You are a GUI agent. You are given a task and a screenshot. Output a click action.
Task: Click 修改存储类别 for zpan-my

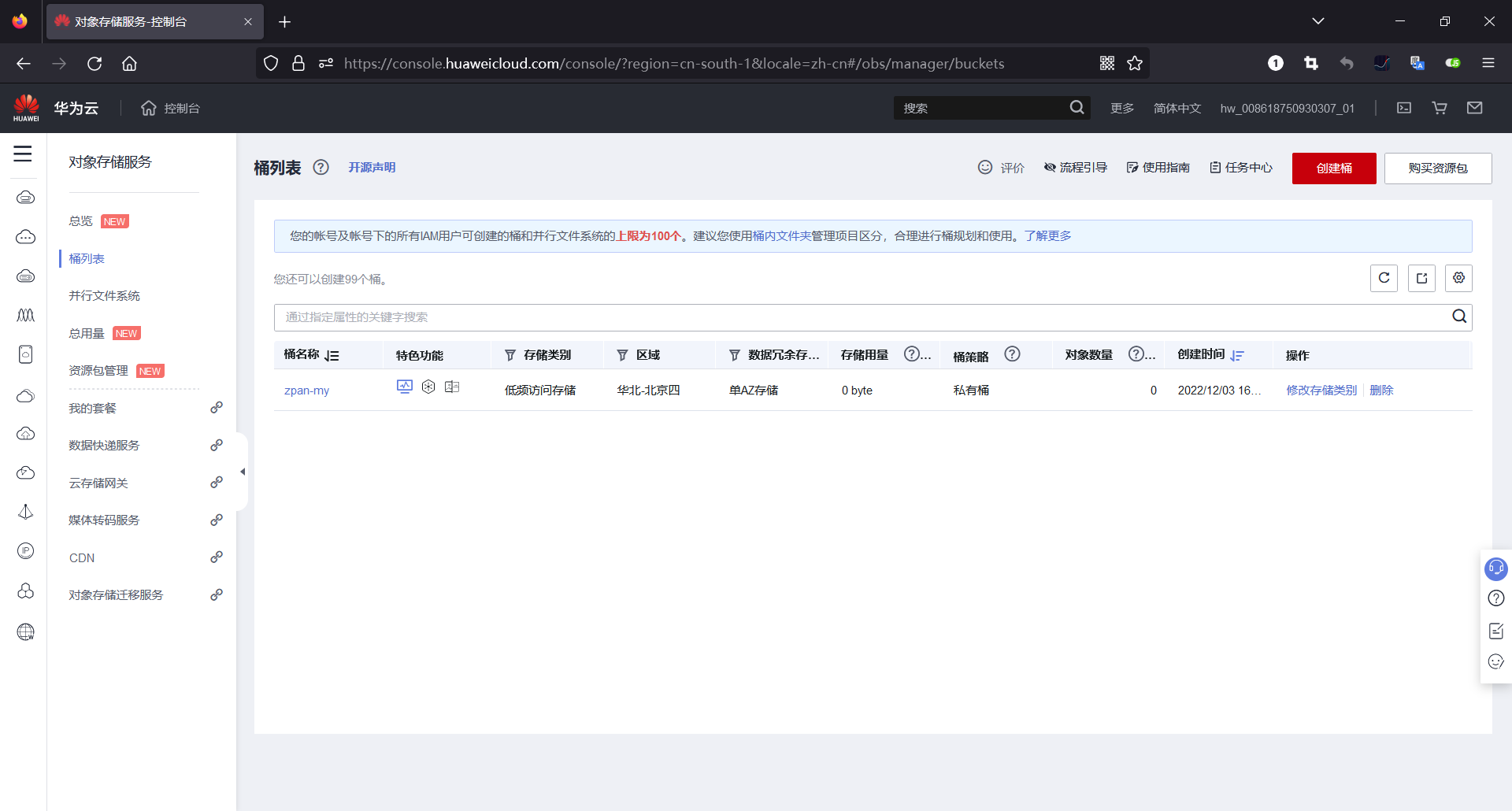click(1321, 390)
